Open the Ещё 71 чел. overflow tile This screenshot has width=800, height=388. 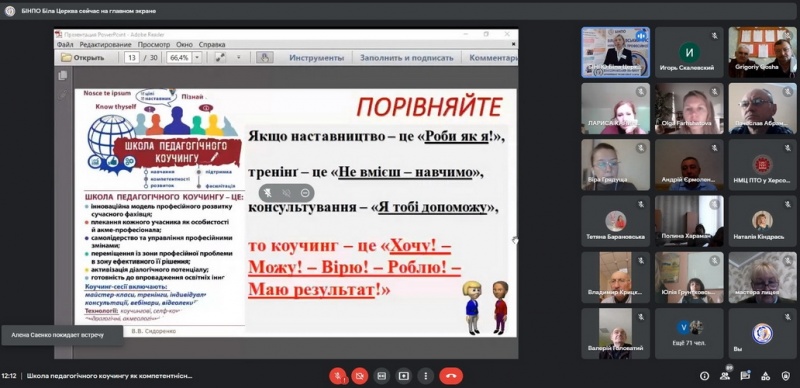click(689, 333)
